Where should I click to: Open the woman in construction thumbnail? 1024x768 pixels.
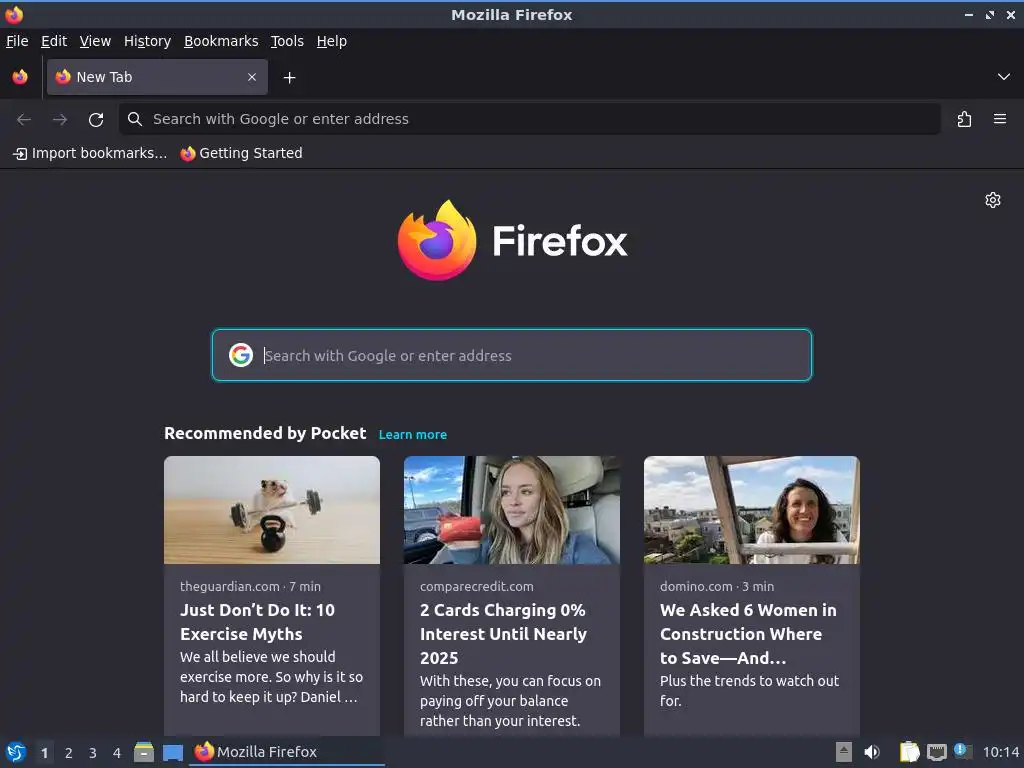coord(752,509)
